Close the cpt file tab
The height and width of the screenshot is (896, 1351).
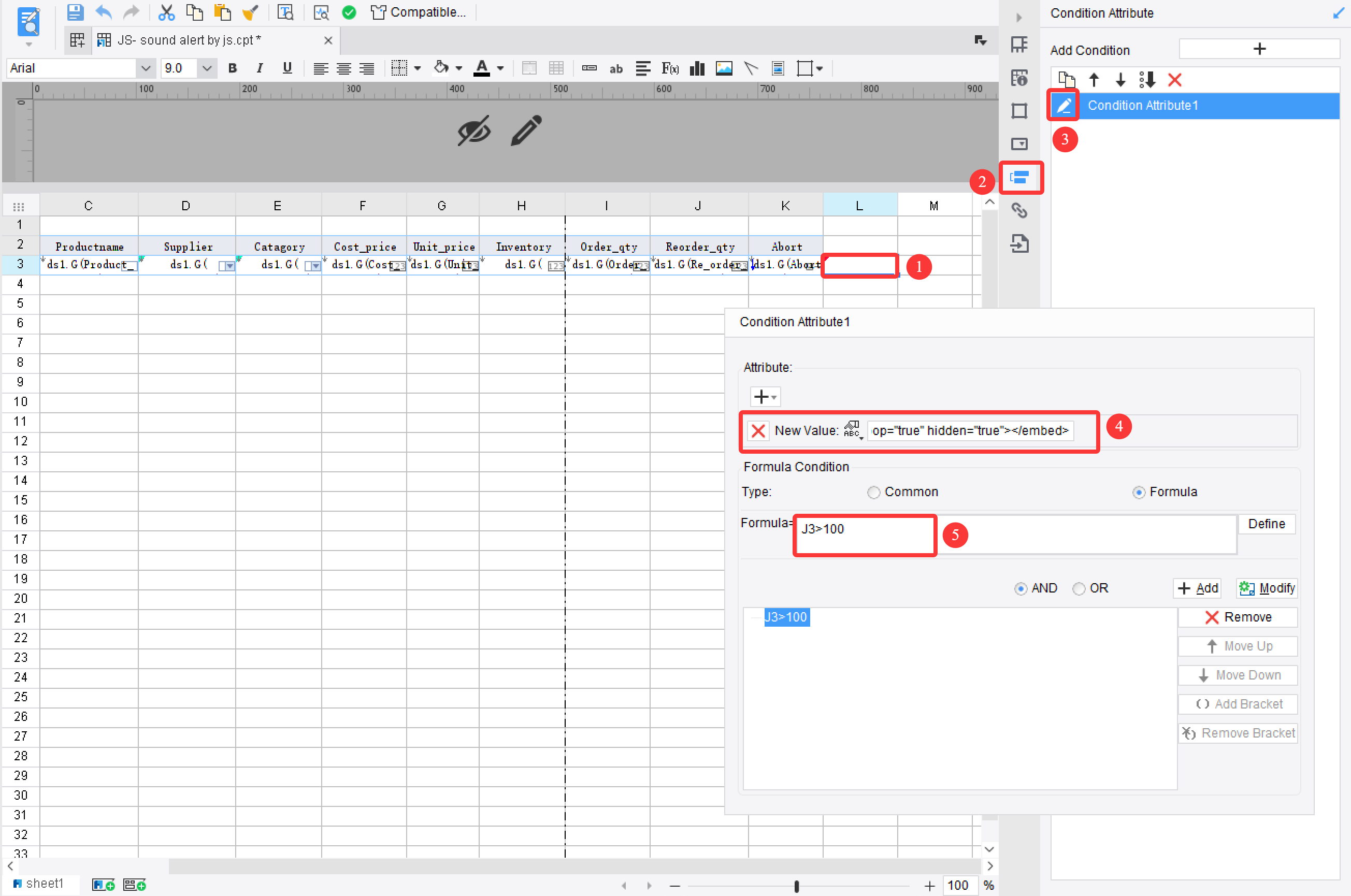(x=328, y=40)
